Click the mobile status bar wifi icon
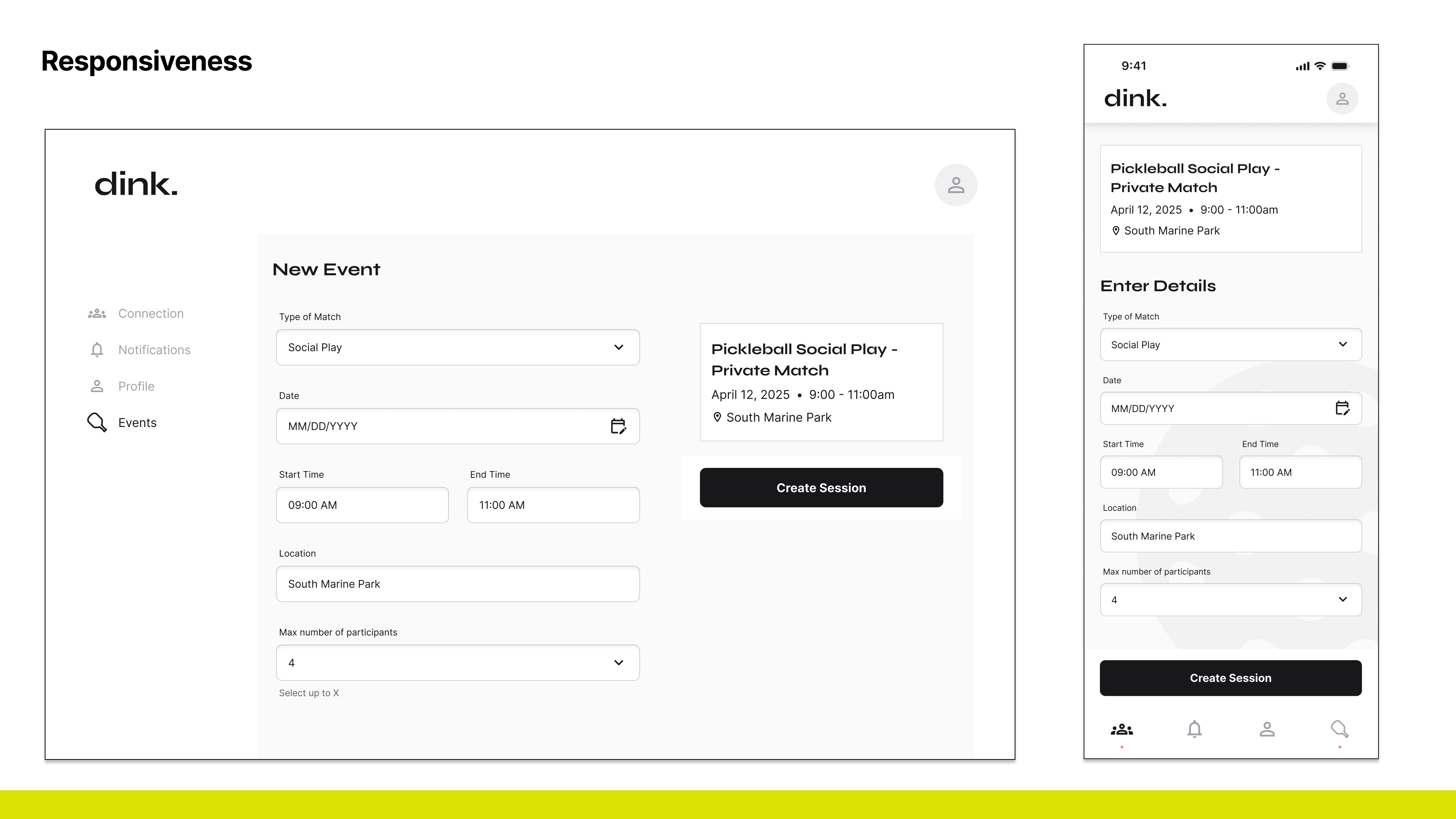The height and width of the screenshot is (819, 1456). coord(1320,66)
